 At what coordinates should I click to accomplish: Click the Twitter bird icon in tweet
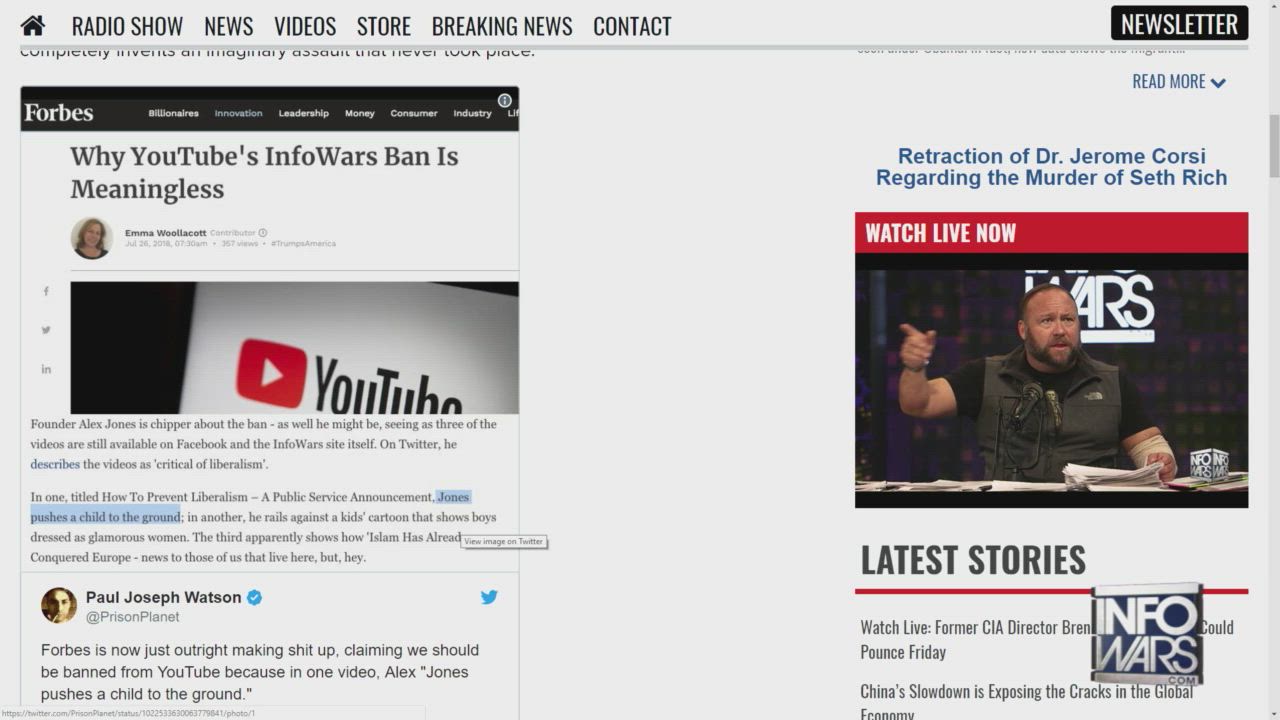click(x=489, y=597)
